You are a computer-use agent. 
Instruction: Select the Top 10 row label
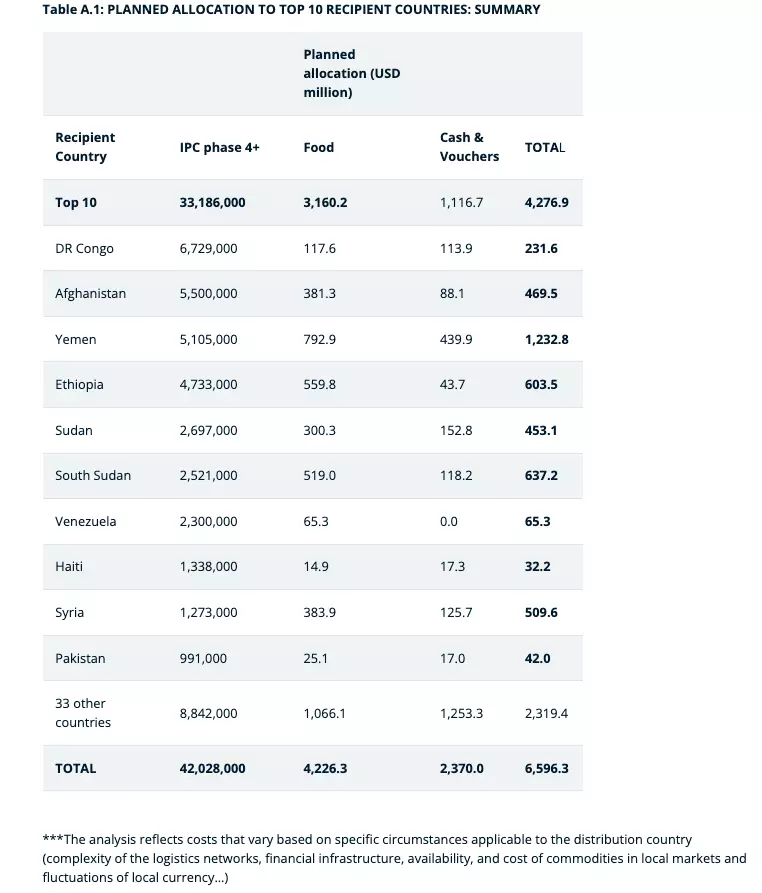[76, 202]
